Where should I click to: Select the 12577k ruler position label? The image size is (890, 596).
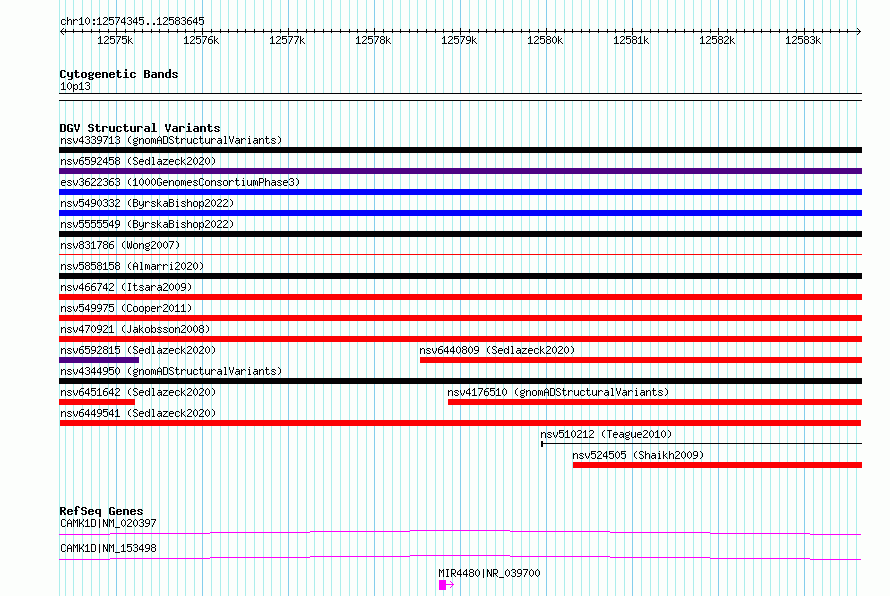click(287, 40)
